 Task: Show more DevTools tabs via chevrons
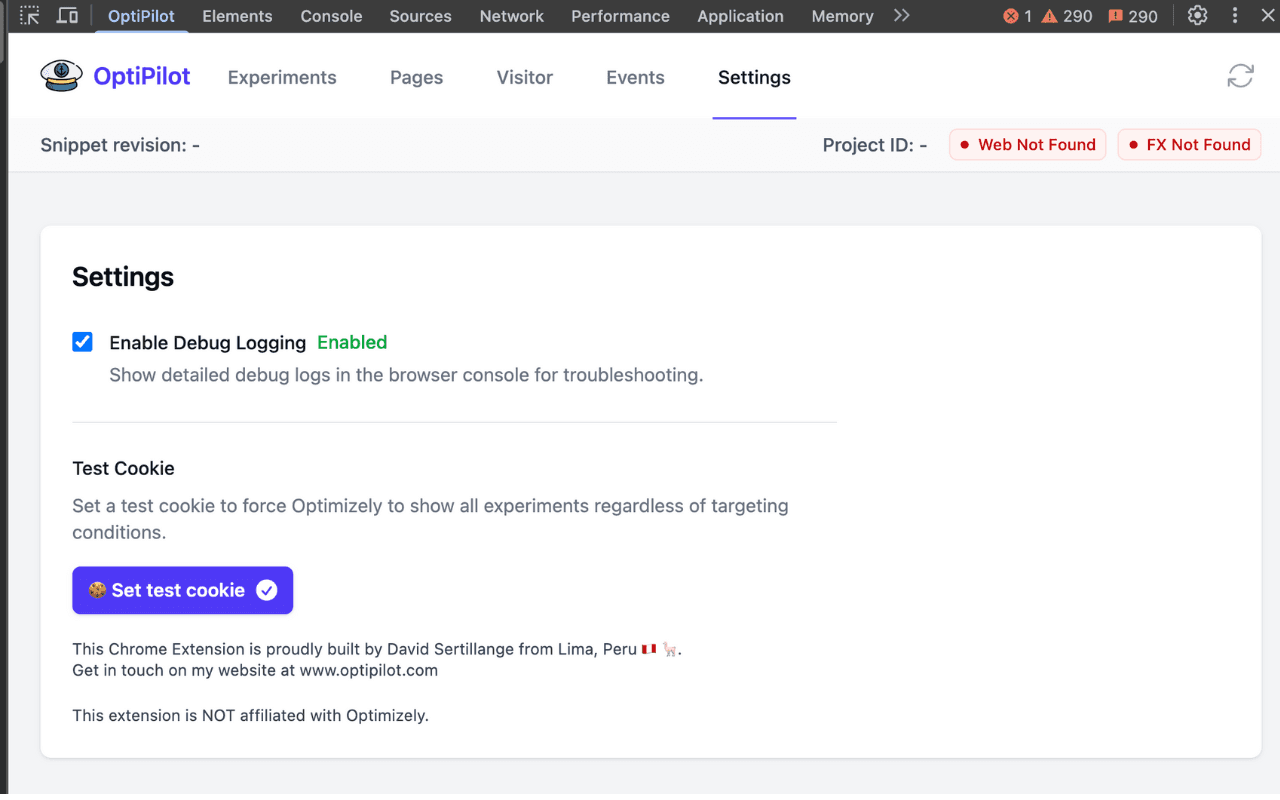point(902,16)
